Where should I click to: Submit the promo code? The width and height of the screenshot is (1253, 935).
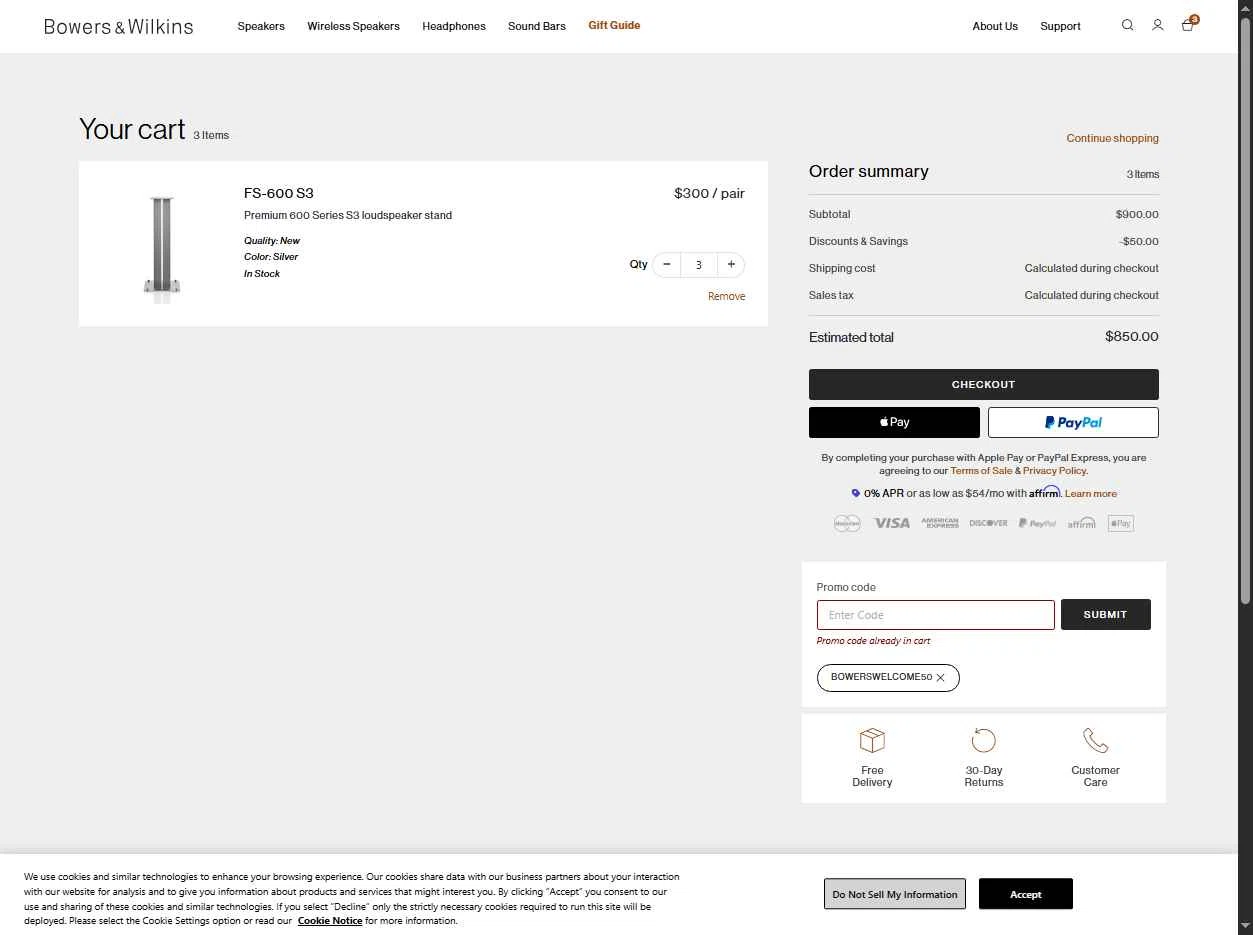1105,615
